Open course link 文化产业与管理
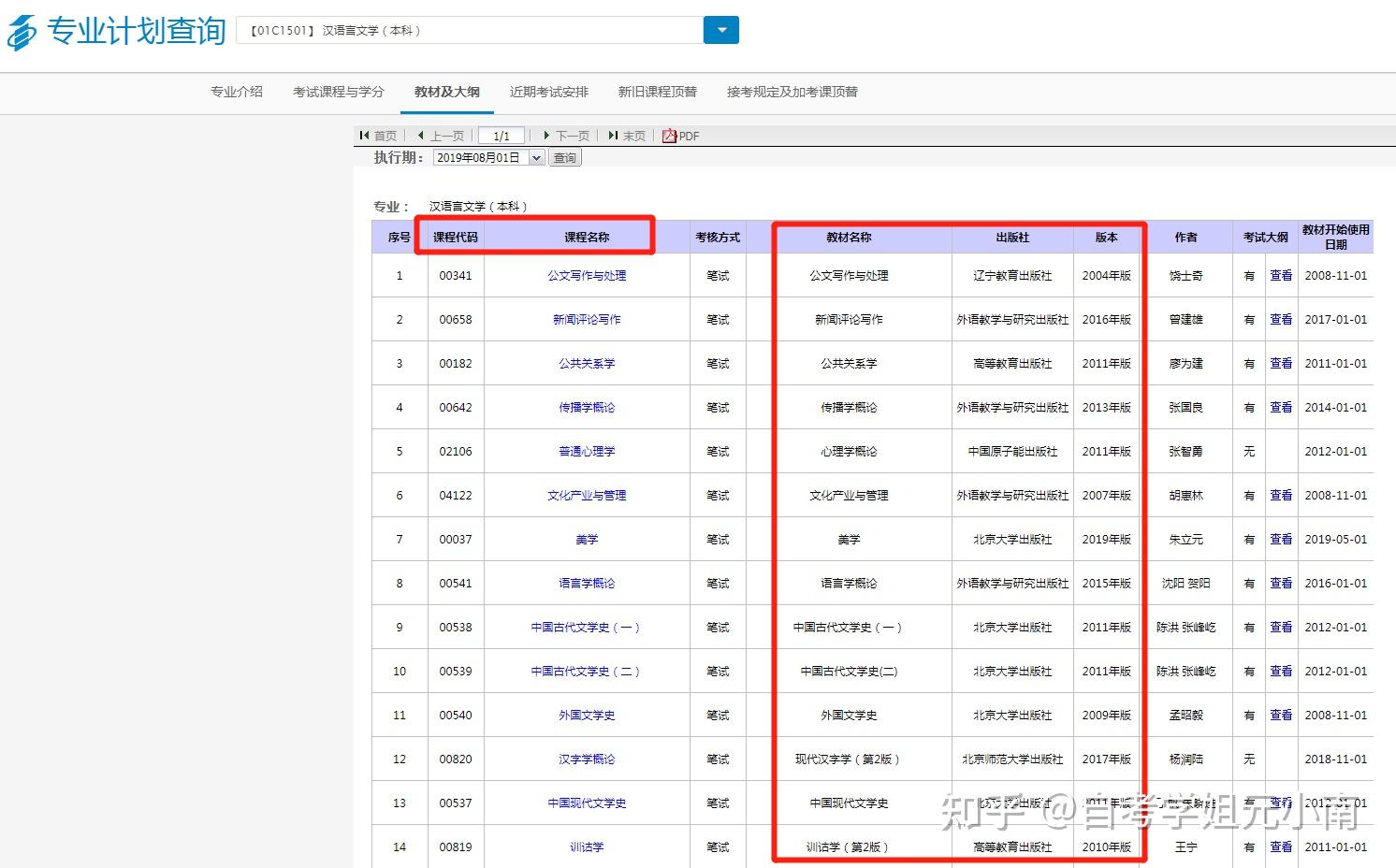 (x=587, y=496)
